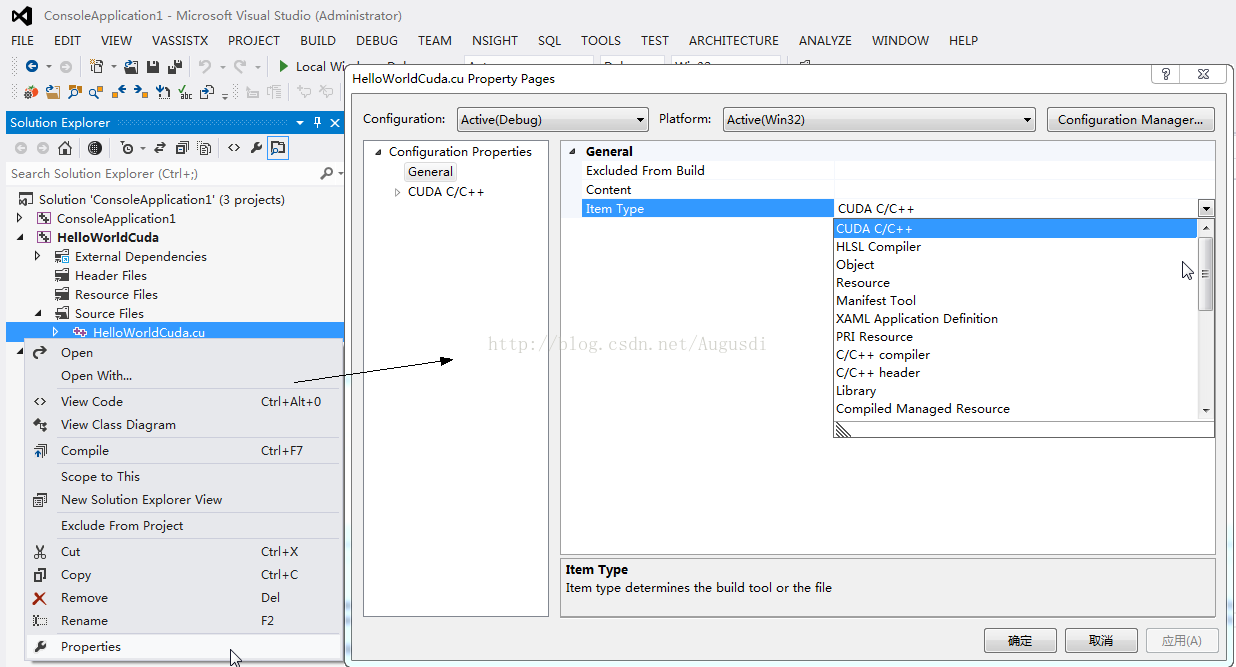Expand the ConsoleApplication1 project node
This screenshot has height=667, width=1236.
20,218
